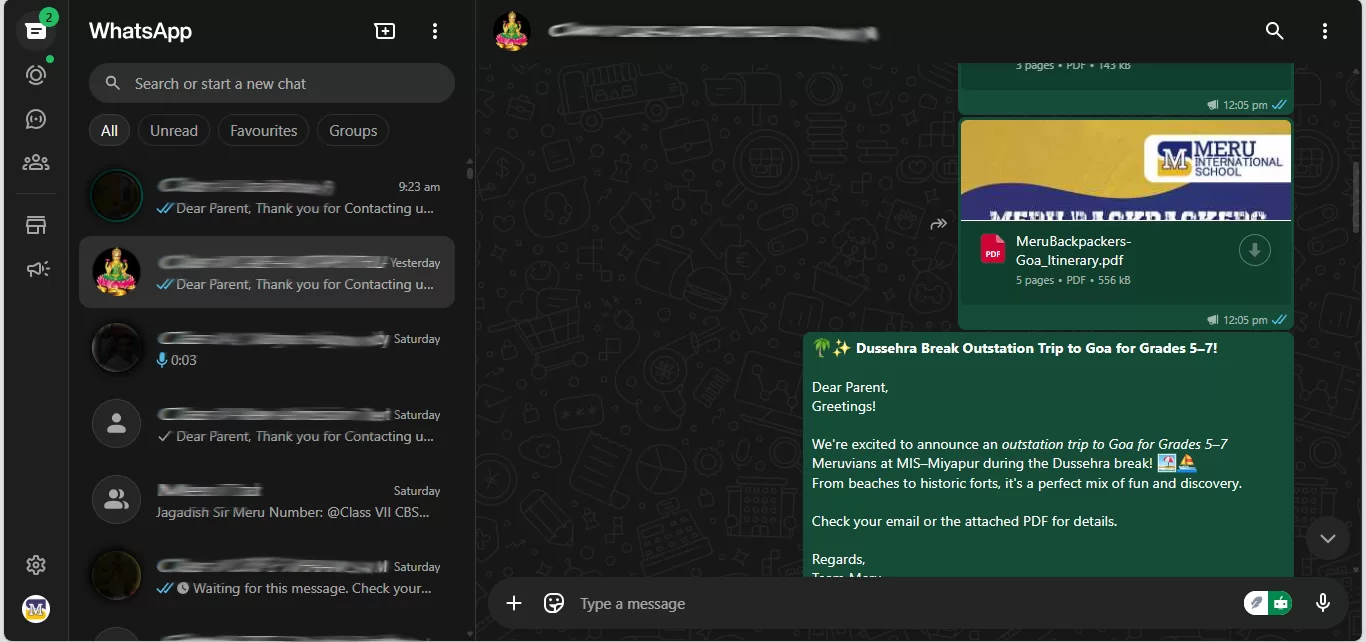This screenshot has width=1366, height=642.
Task: Open WhatsApp Settings gear icon
Action: point(36,565)
